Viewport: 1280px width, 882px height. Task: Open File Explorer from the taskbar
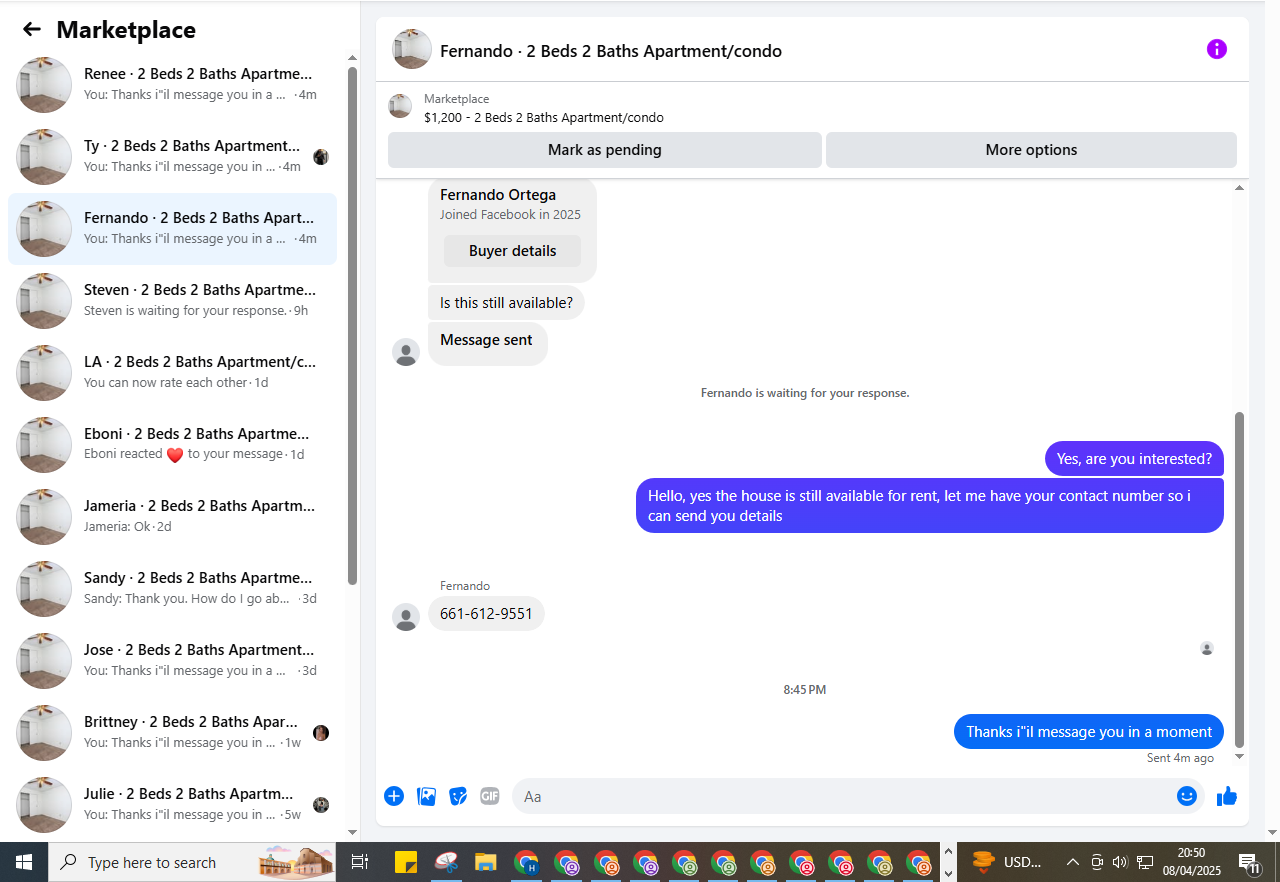point(486,862)
